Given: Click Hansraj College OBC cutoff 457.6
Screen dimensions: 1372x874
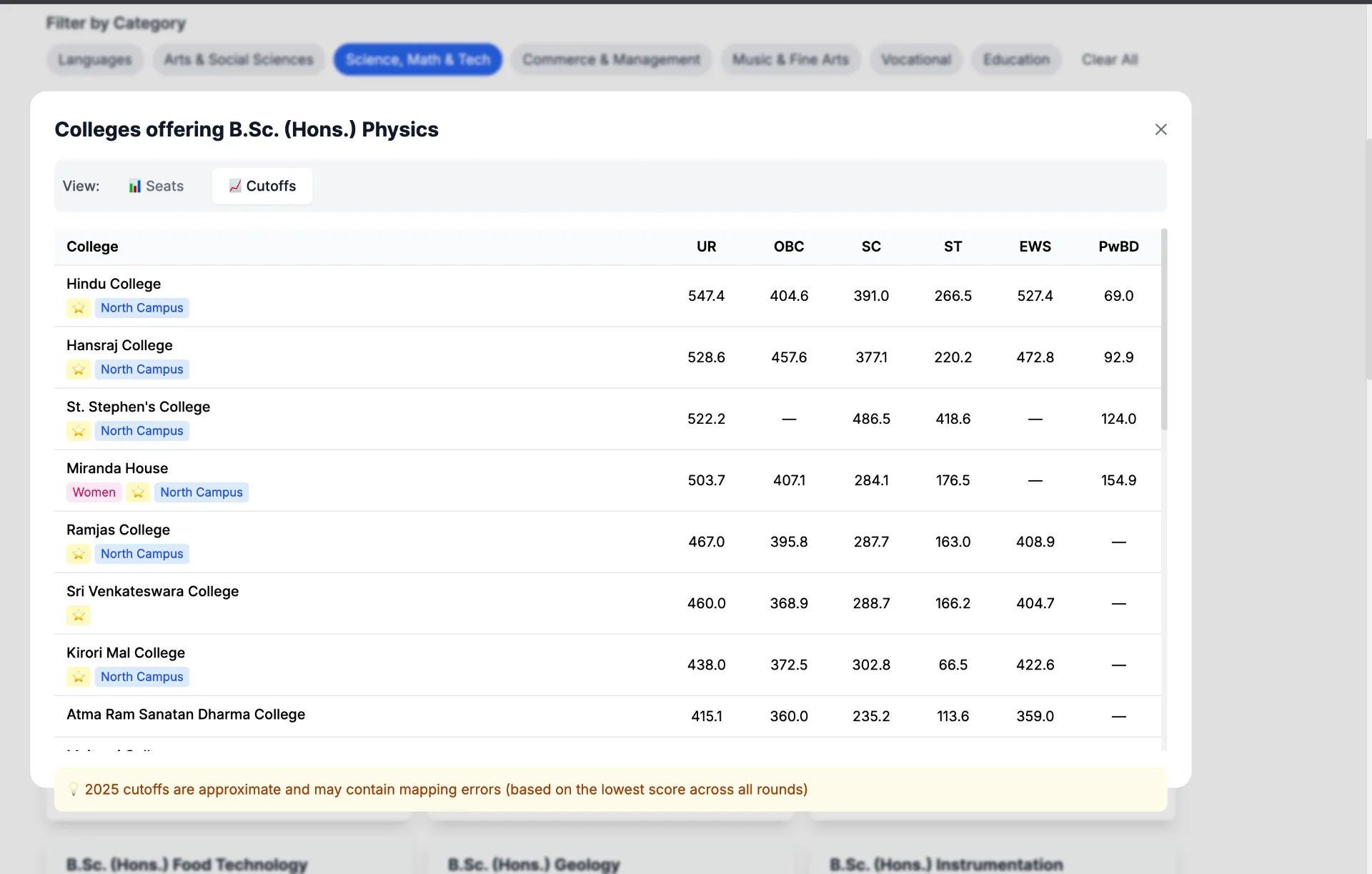Looking at the screenshot, I should coord(789,357).
